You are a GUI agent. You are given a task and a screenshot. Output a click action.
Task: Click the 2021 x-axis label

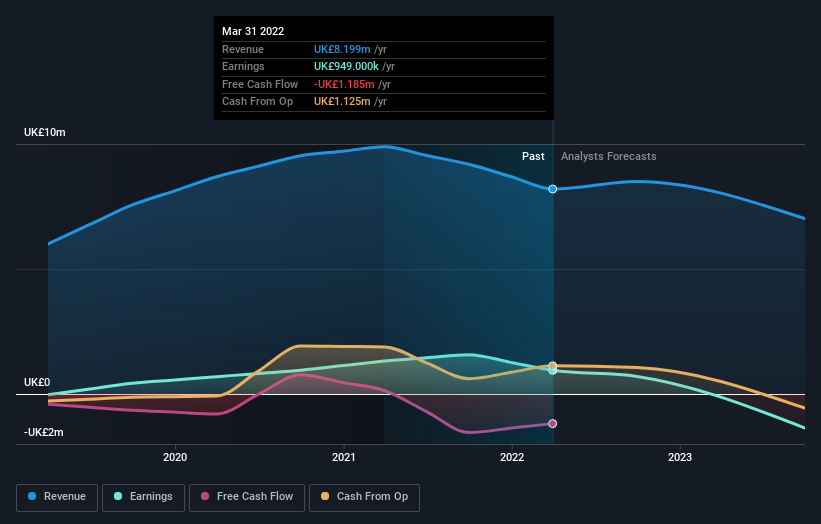(343, 457)
